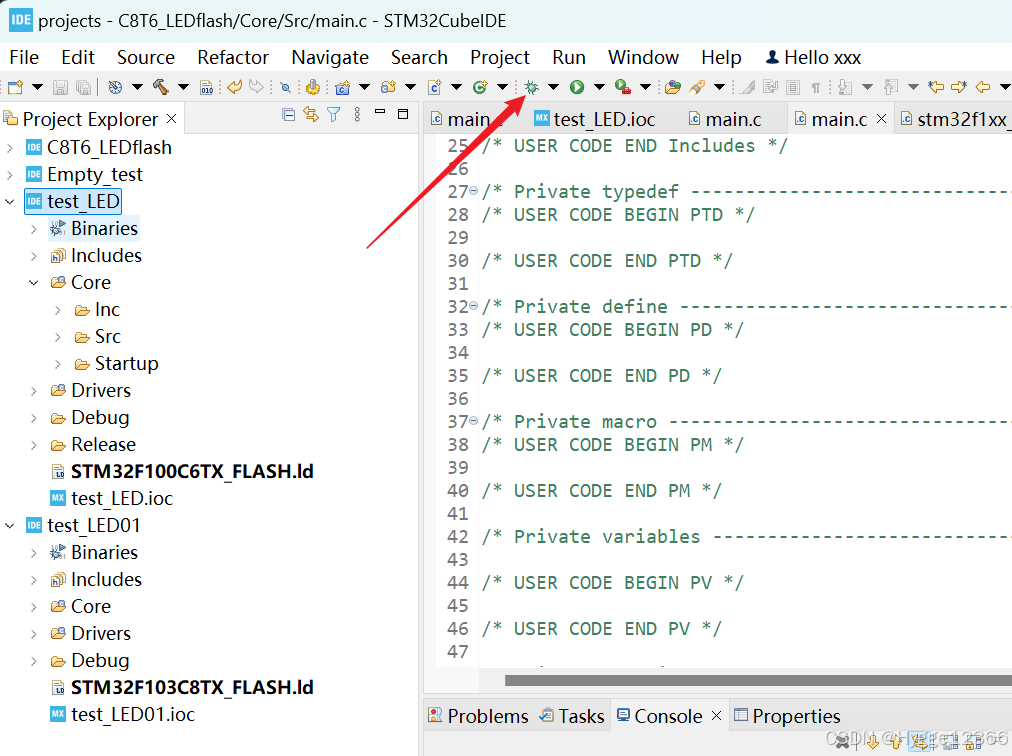Fold the Private typedef comment at line 27
Viewport: 1012px width, 756px height.
(474, 191)
